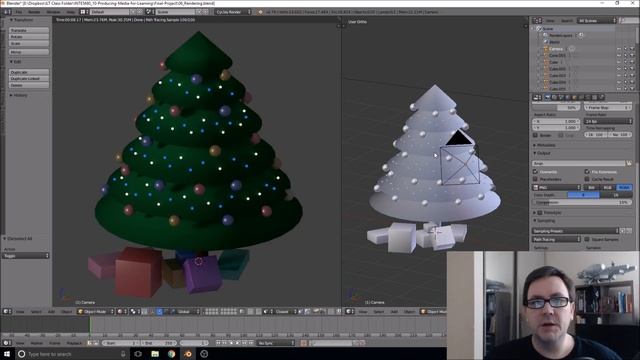Click the current frame field in timeline
This screenshot has width=640, height=360.
pos(194,343)
